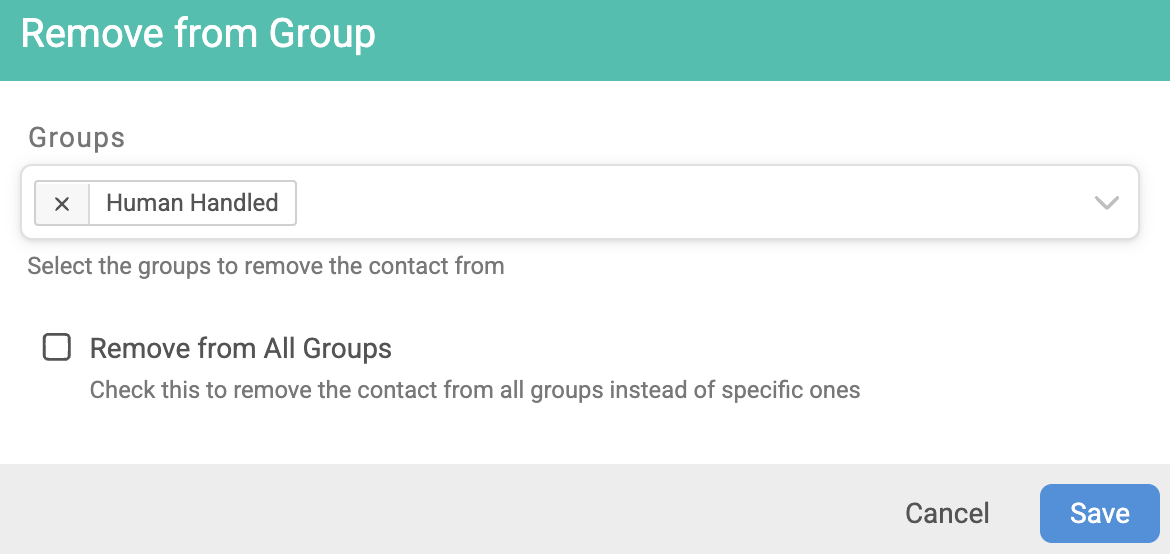Delete the Human Handled chip using the cross
The image size is (1170, 554).
(x=62, y=203)
